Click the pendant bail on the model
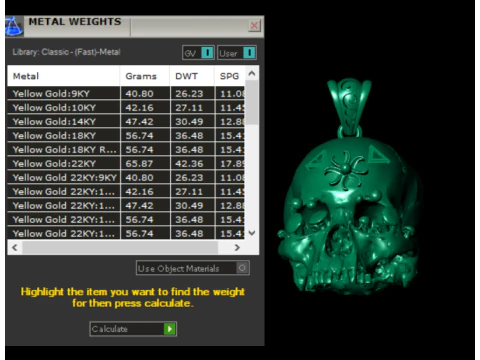Viewport: 480px width, 360px height. [349, 107]
